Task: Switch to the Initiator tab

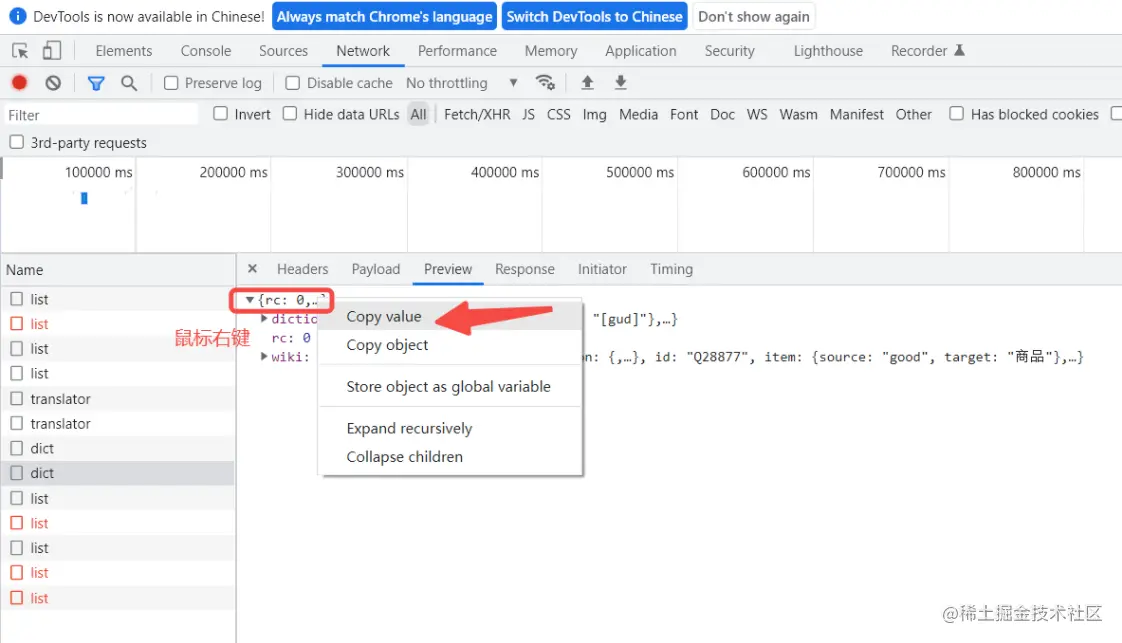Action: [602, 269]
